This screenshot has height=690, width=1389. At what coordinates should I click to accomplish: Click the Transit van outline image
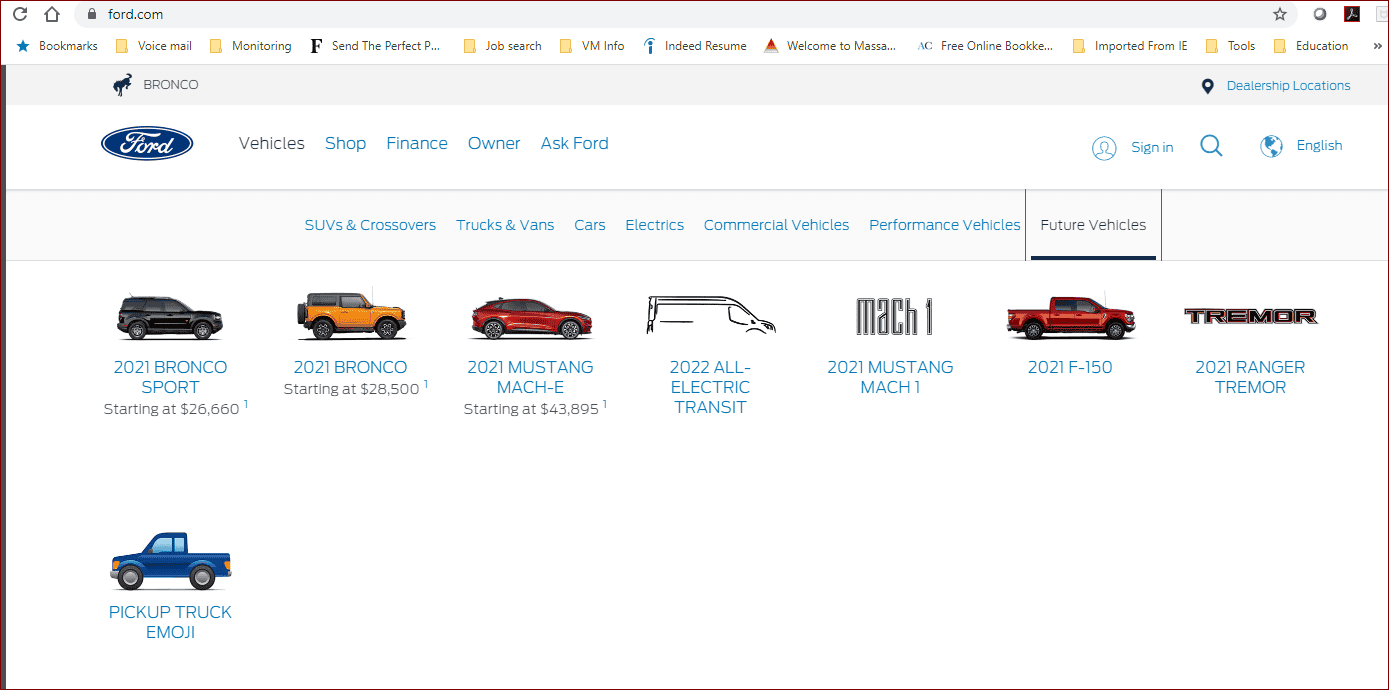[710, 315]
